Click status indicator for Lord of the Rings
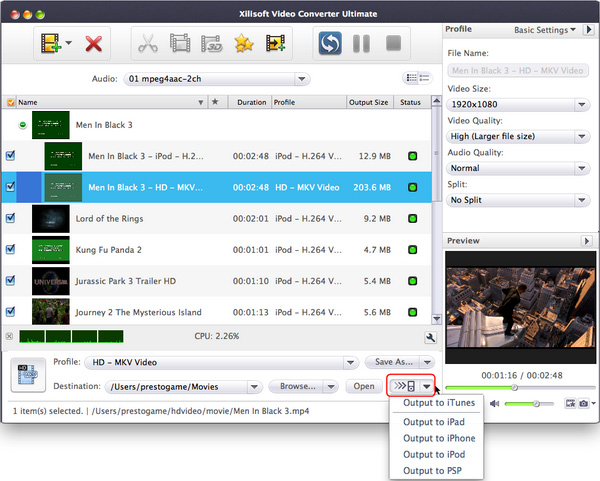The width and height of the screenshot is (600, 481). coord(412,218)
